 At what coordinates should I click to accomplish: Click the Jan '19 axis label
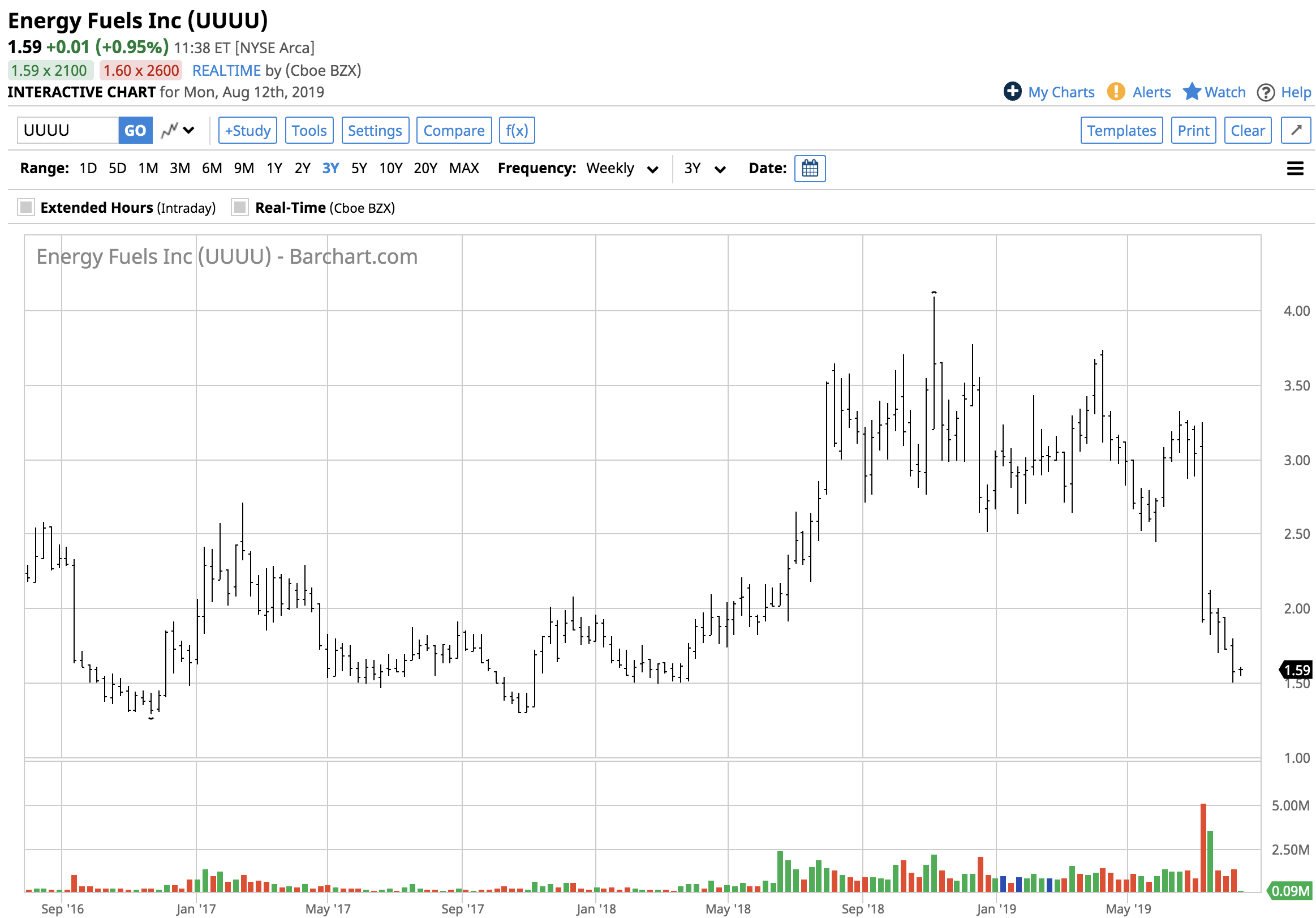996,909
